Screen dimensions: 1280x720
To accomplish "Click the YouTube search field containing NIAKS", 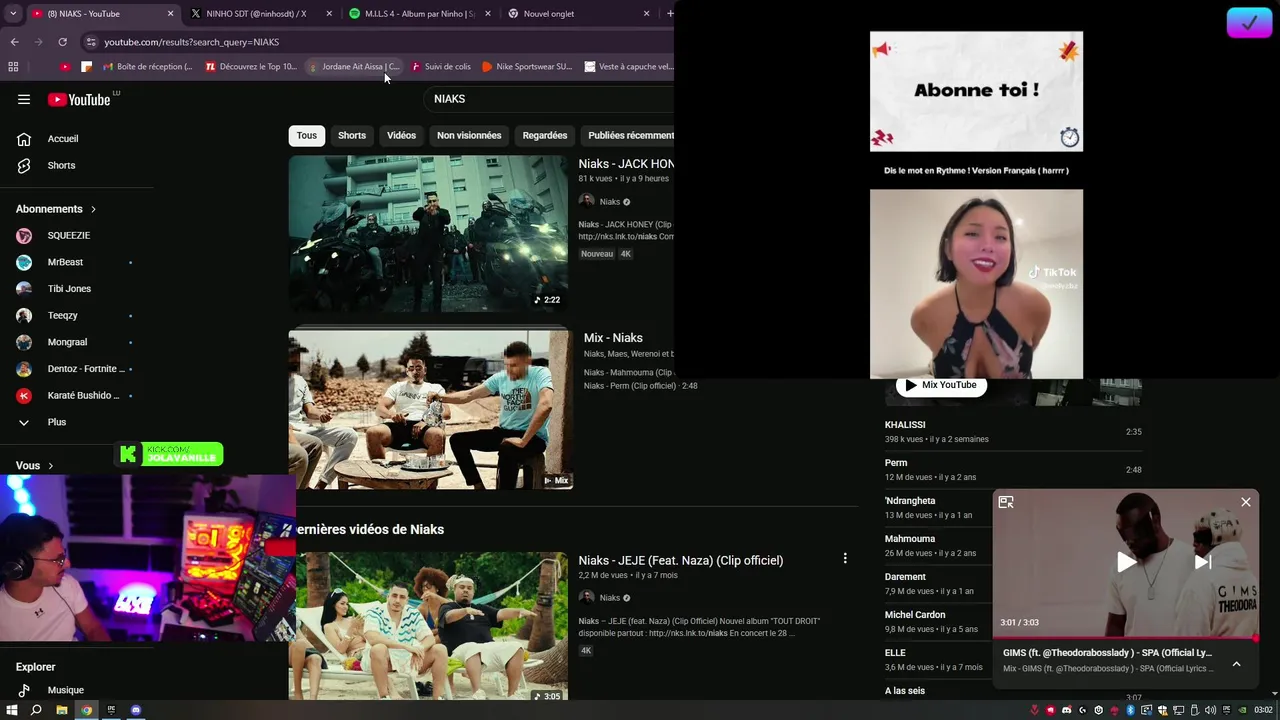I will pyautogui.click(x=550, y=99).
